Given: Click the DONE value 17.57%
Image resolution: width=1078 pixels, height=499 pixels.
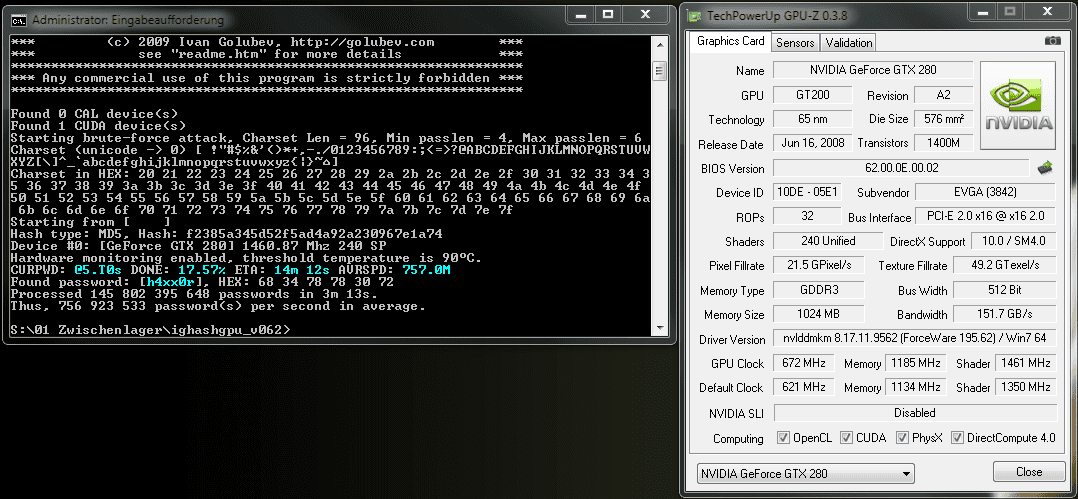Looking at the screenshot, I should coord(201,270).
